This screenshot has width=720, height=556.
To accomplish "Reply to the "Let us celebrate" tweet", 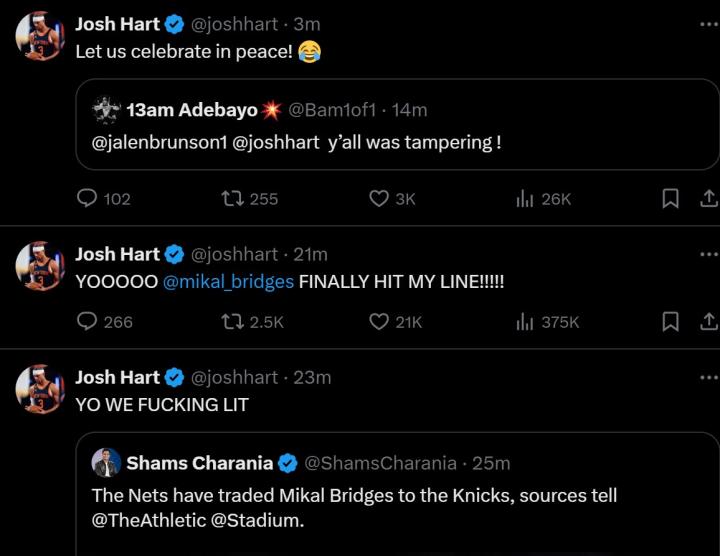I will tap(88, 199).
